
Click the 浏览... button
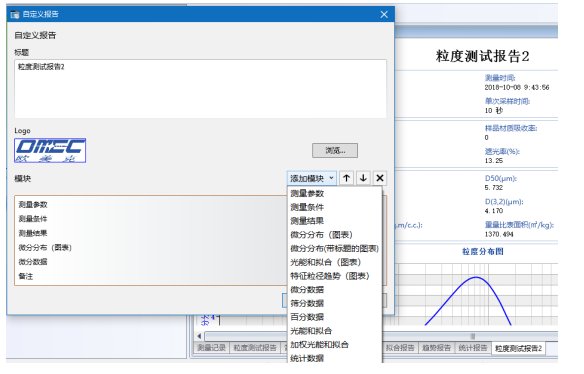pos(335,150)
